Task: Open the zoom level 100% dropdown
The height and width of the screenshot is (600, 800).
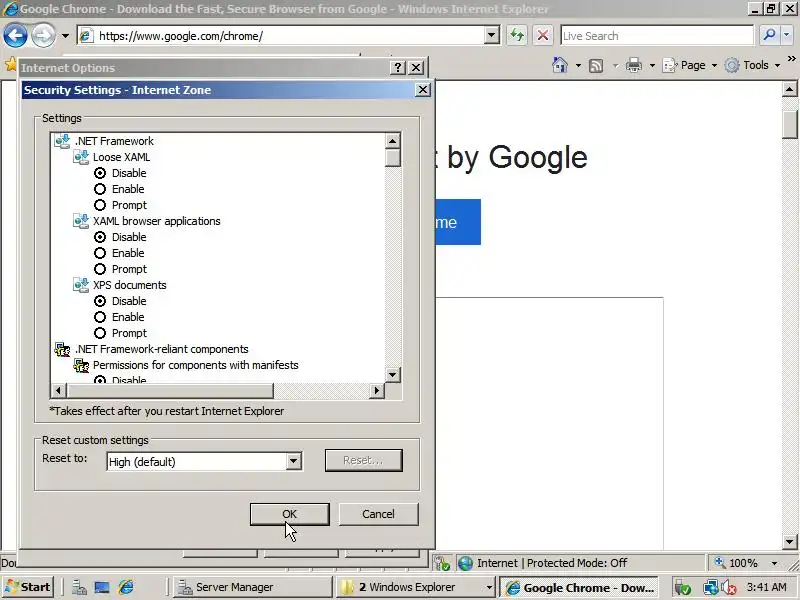Action: pos(774,563)
